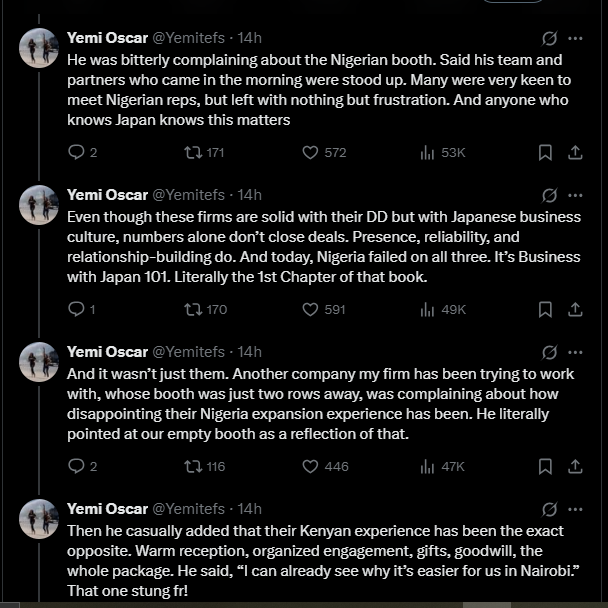Share the tweet with 47K views

pyautogui.click(x=575, y=466)
